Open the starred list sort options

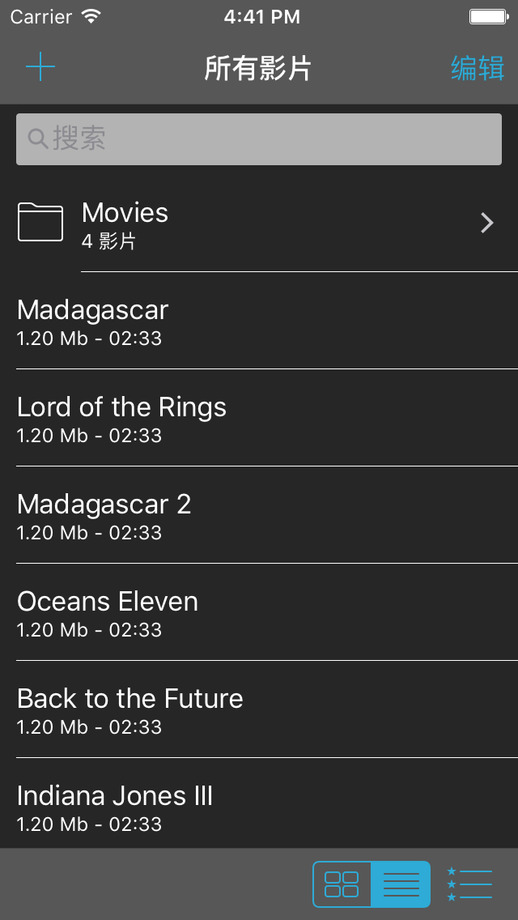coord(469,884)
